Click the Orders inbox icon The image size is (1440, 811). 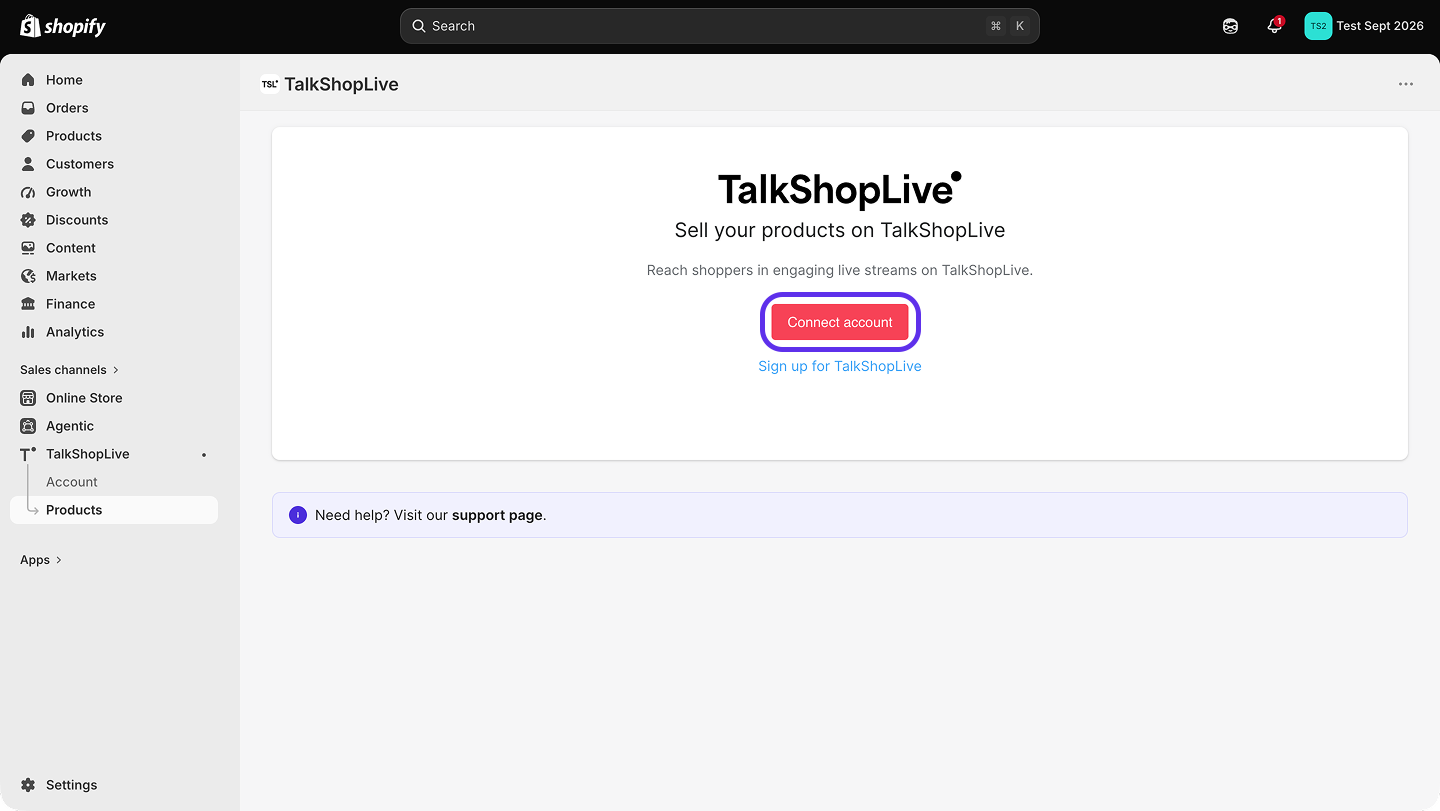[28, 108]
